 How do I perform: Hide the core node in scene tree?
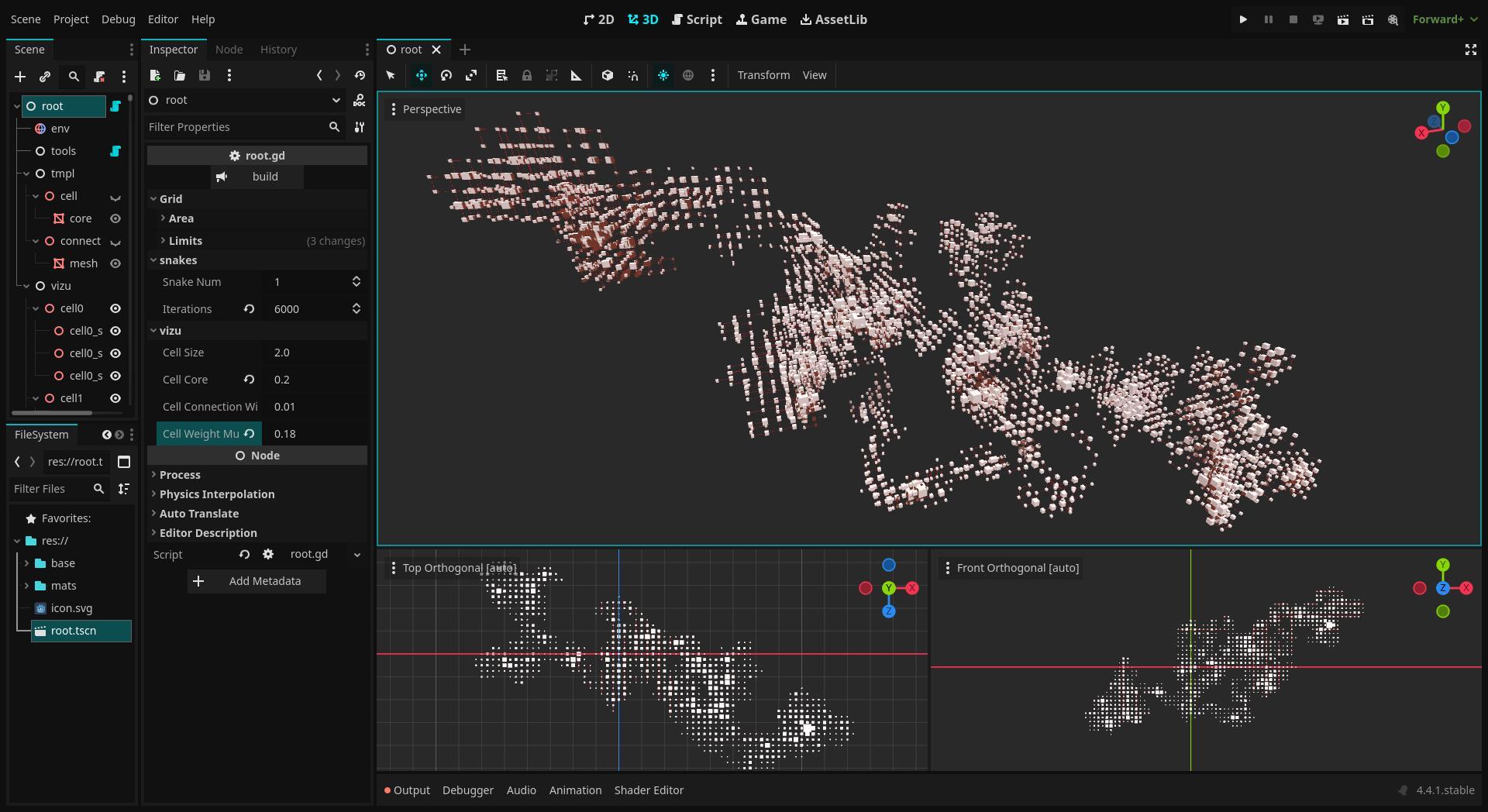[115, 218]
